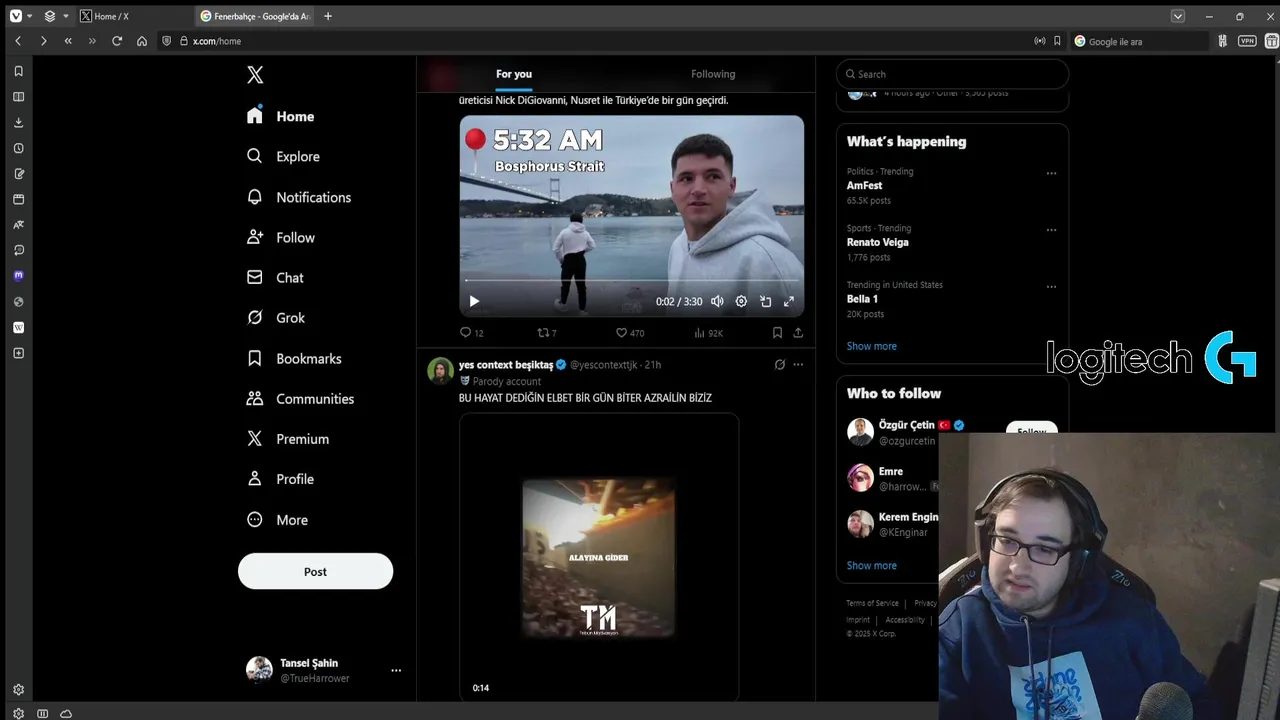The image size is (1280, 720).
Task: Open Bookmarks panel in Vivaldi sidebar
Action: [x=18, y=71]
